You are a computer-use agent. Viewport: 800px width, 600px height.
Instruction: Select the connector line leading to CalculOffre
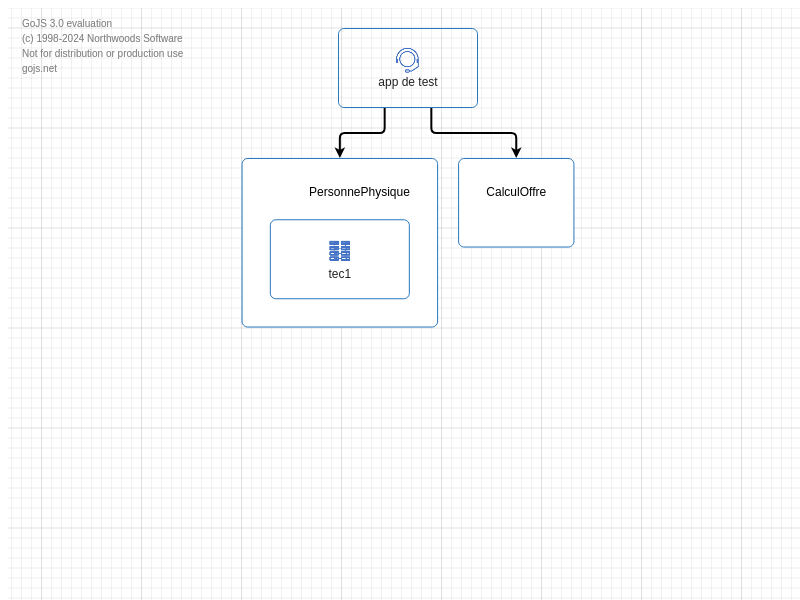click(x=475, y=133)
